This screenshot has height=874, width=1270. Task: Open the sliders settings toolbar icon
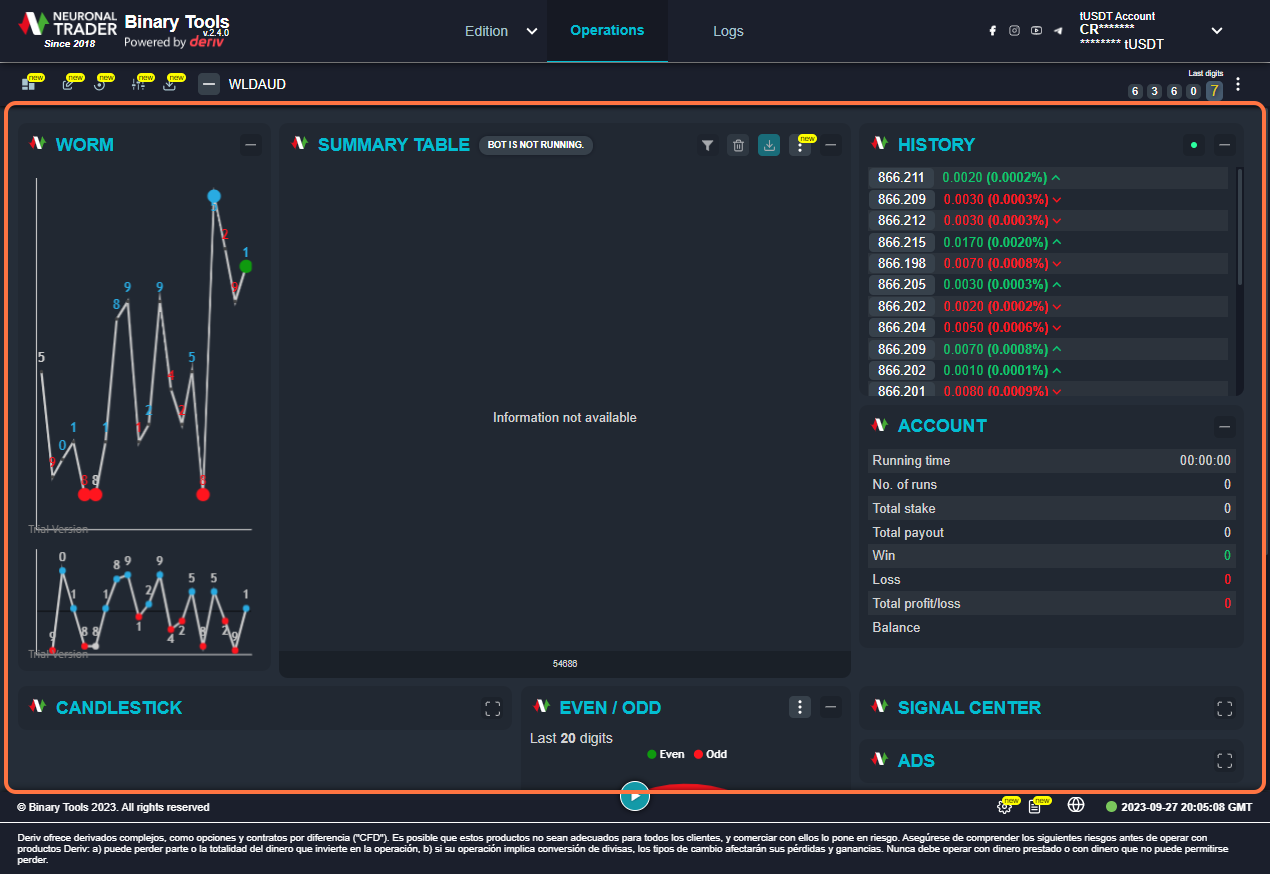139,84
